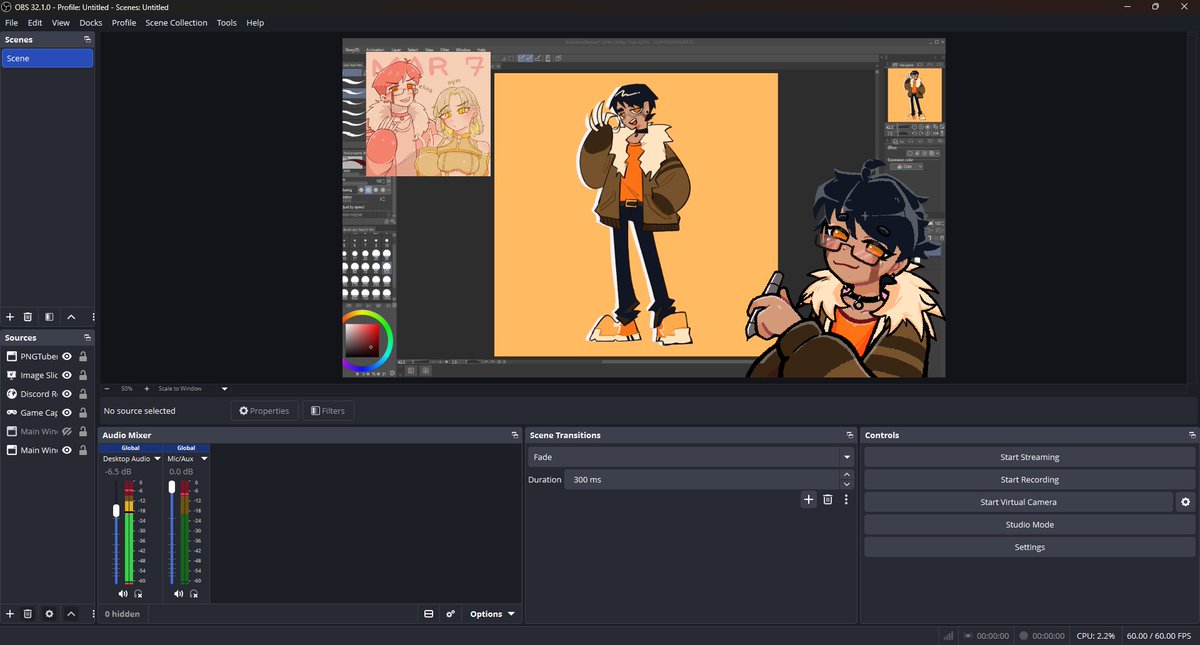This screenshot has width=1200, height=645.
Task: Open source properties gear in the Sources toolbar
Action: click(49, 614)
